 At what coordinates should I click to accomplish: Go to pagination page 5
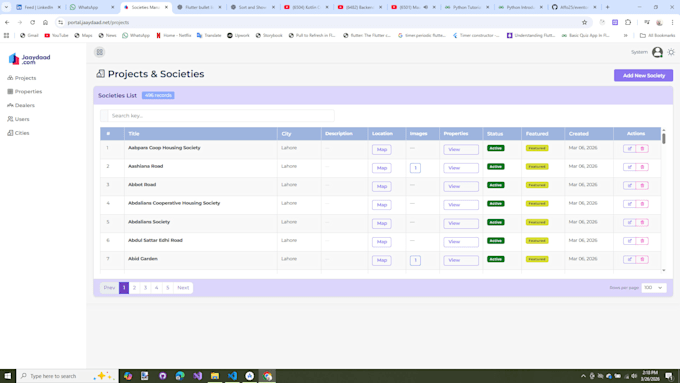coord(167,288)
